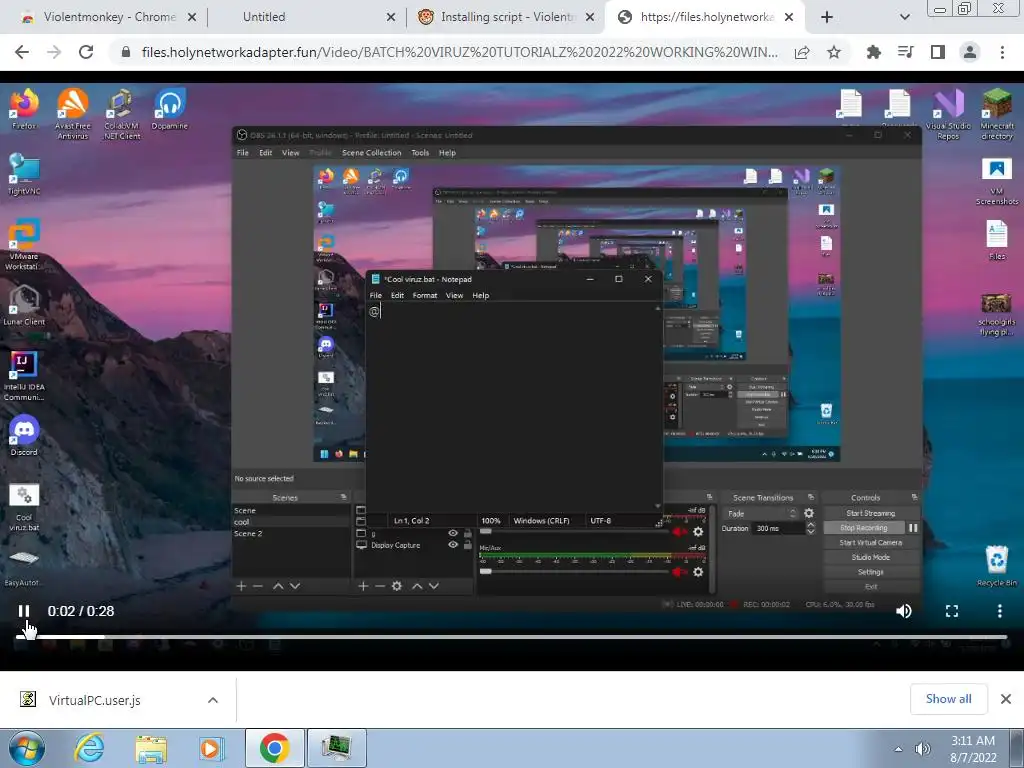Open the tab search dropdown chevron
Viewport: 1024px width, 768px height.
[904, 17]
